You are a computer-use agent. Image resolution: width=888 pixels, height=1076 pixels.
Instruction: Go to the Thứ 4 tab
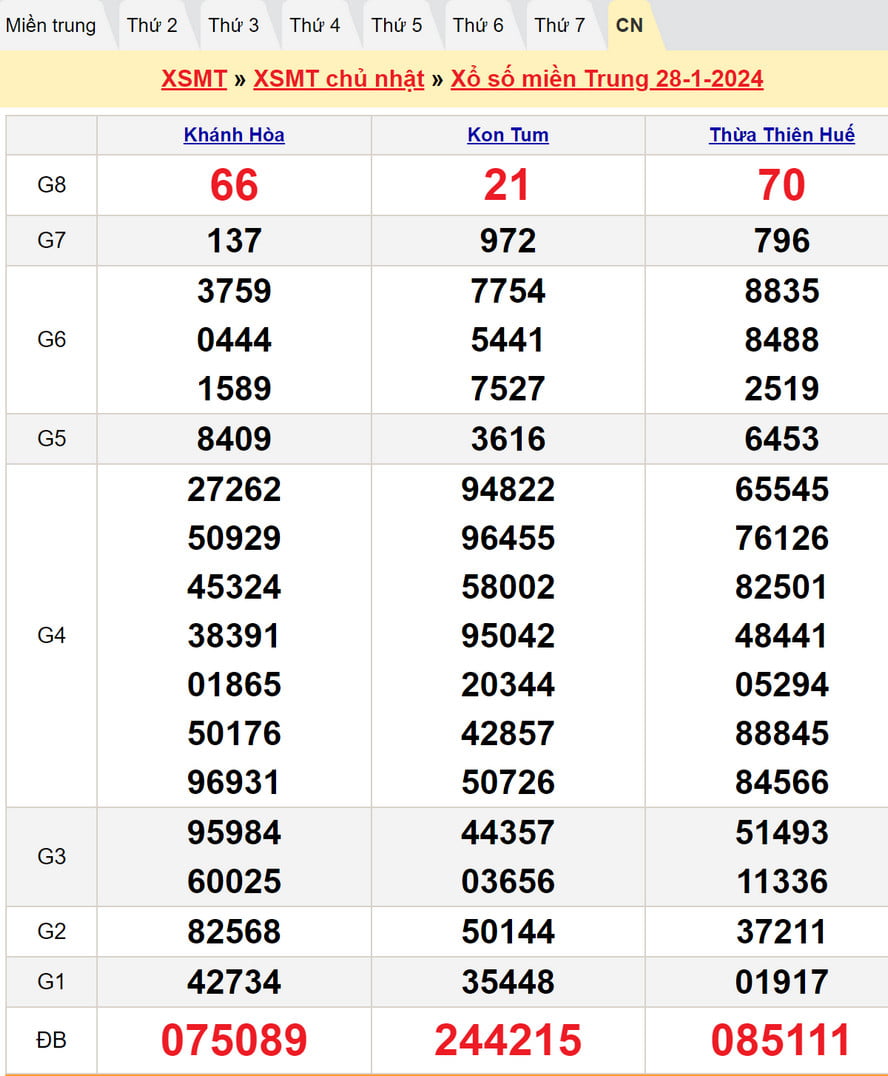(x=315, y=25)
